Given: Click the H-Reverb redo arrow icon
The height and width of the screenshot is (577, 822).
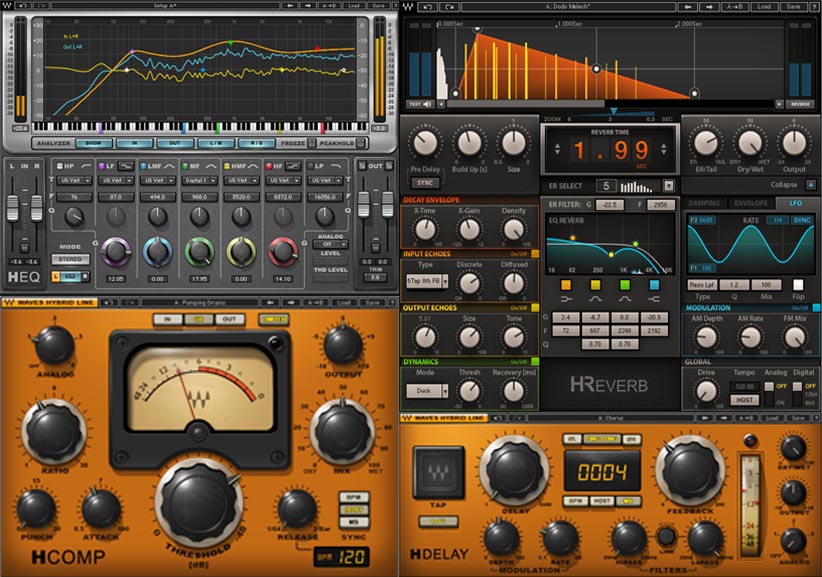Looking at the screenshot, I should point(449,7).
